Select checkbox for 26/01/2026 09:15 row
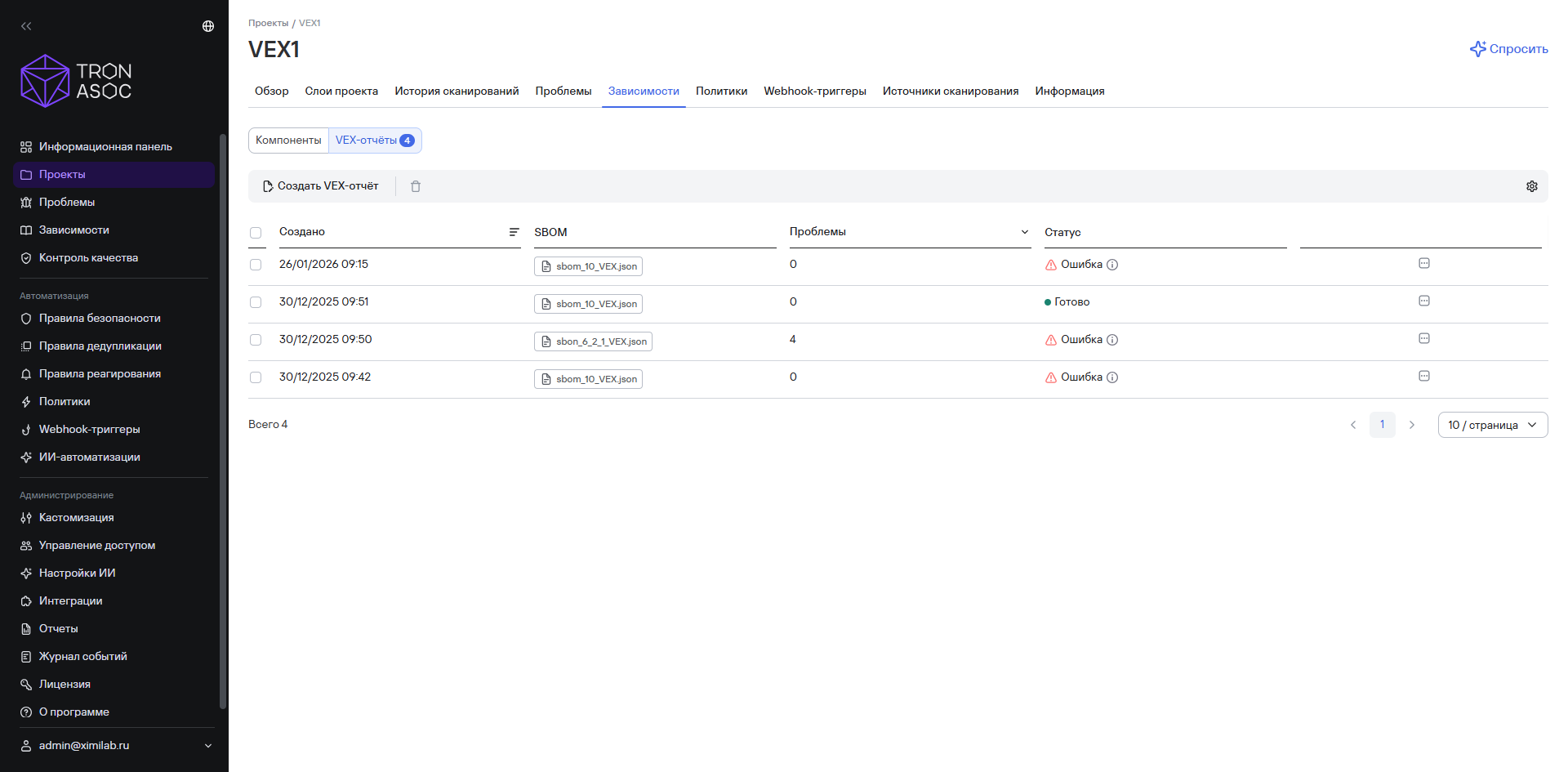Viewport: 1568px width, 772px height. coord(256,265)
